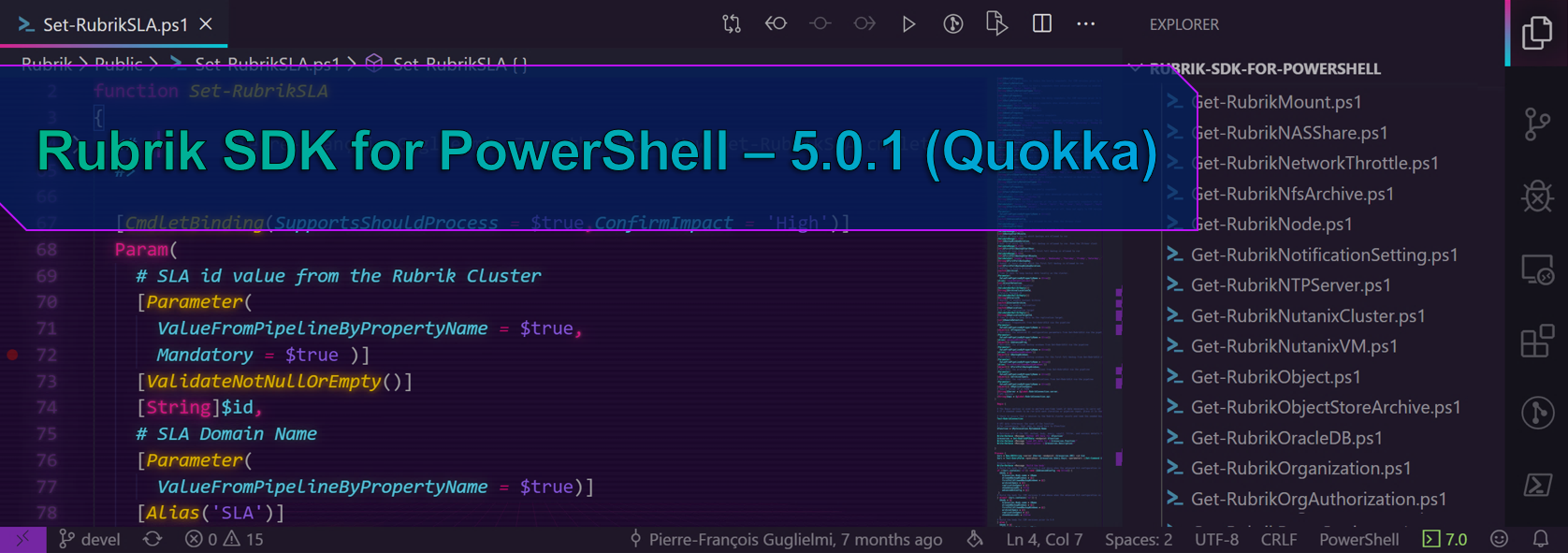Select the Set-RubrikSLA.ps1 editor tab
1568x553 pixels.
point(113,24)
